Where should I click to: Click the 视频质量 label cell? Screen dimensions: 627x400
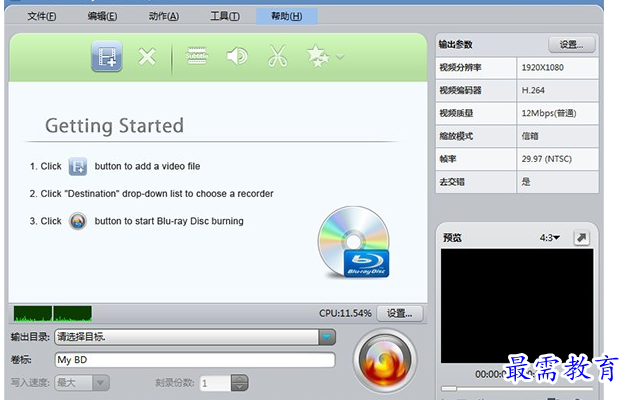click(476, 113)
